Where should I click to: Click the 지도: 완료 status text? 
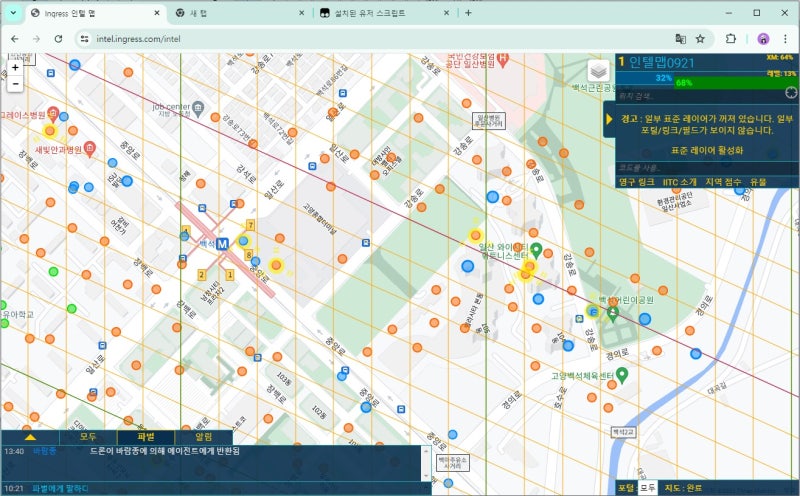coord(683,488)
